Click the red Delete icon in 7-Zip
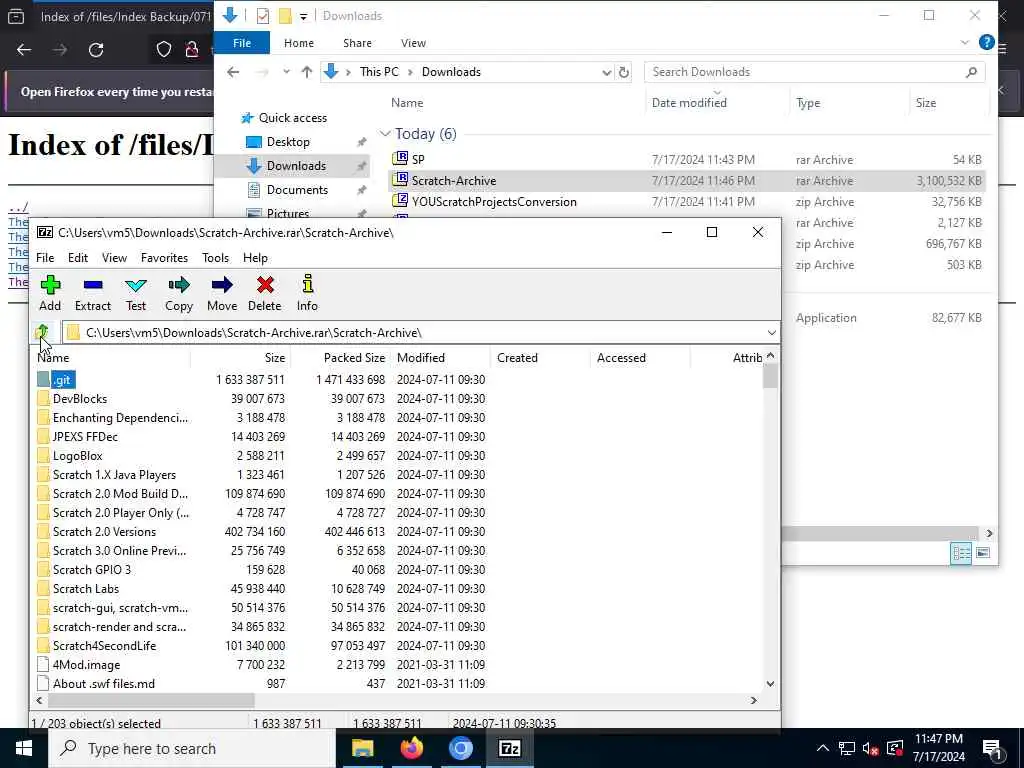This screenshot has width=1024, height=768. tap(264, 293)
